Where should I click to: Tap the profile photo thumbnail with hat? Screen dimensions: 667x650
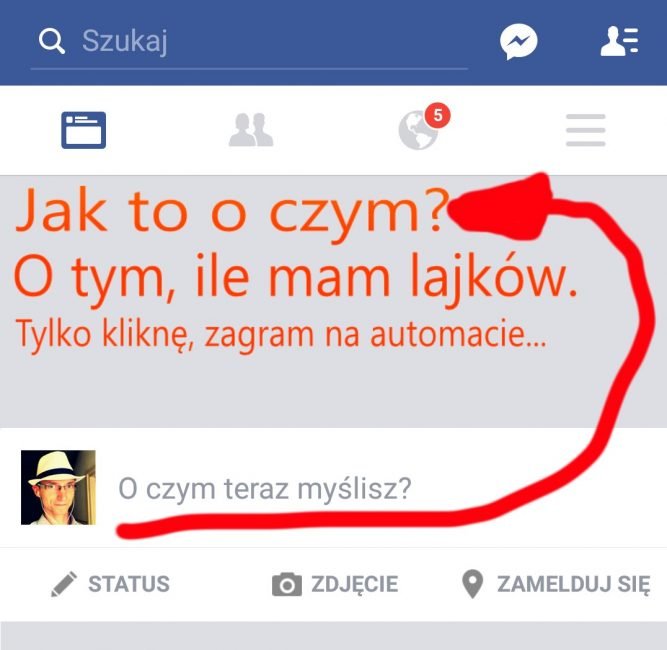(58, 487)
